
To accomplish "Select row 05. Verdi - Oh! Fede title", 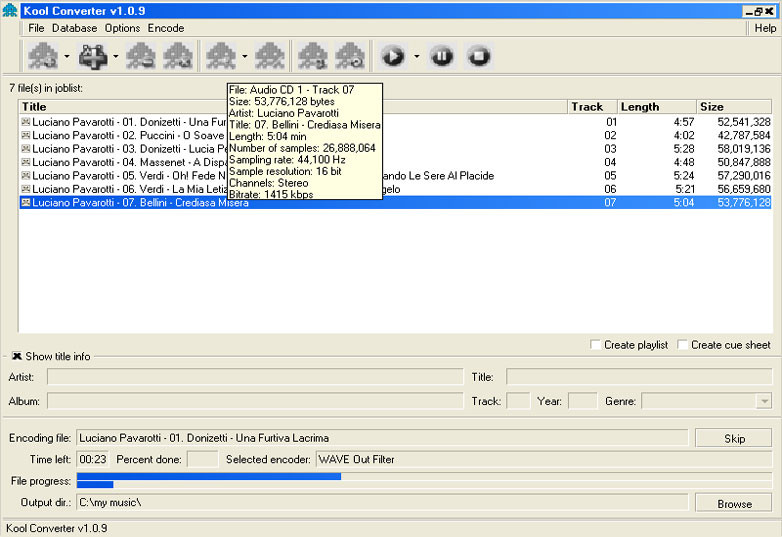I will click(129, 176).
